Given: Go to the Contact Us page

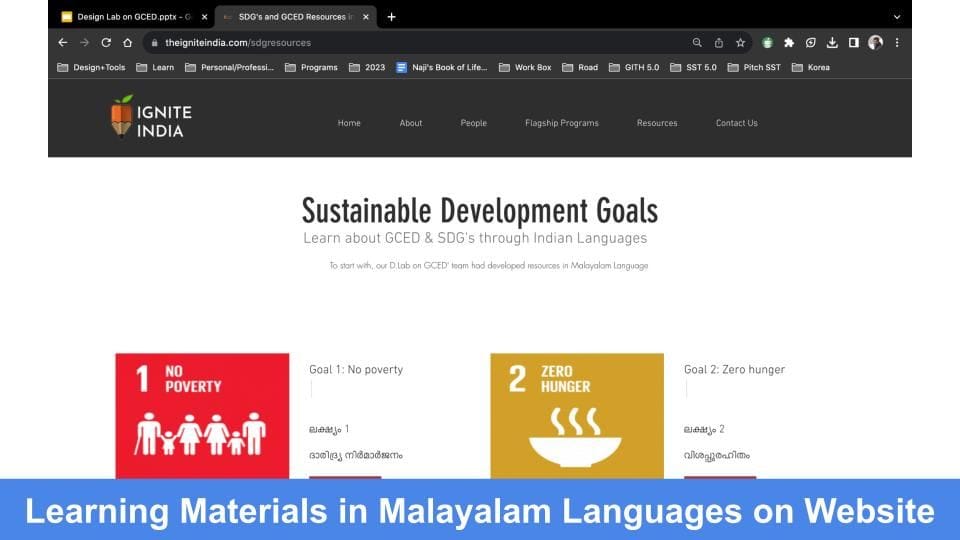Looking at the screenshot, I should [x=736, y=123].
